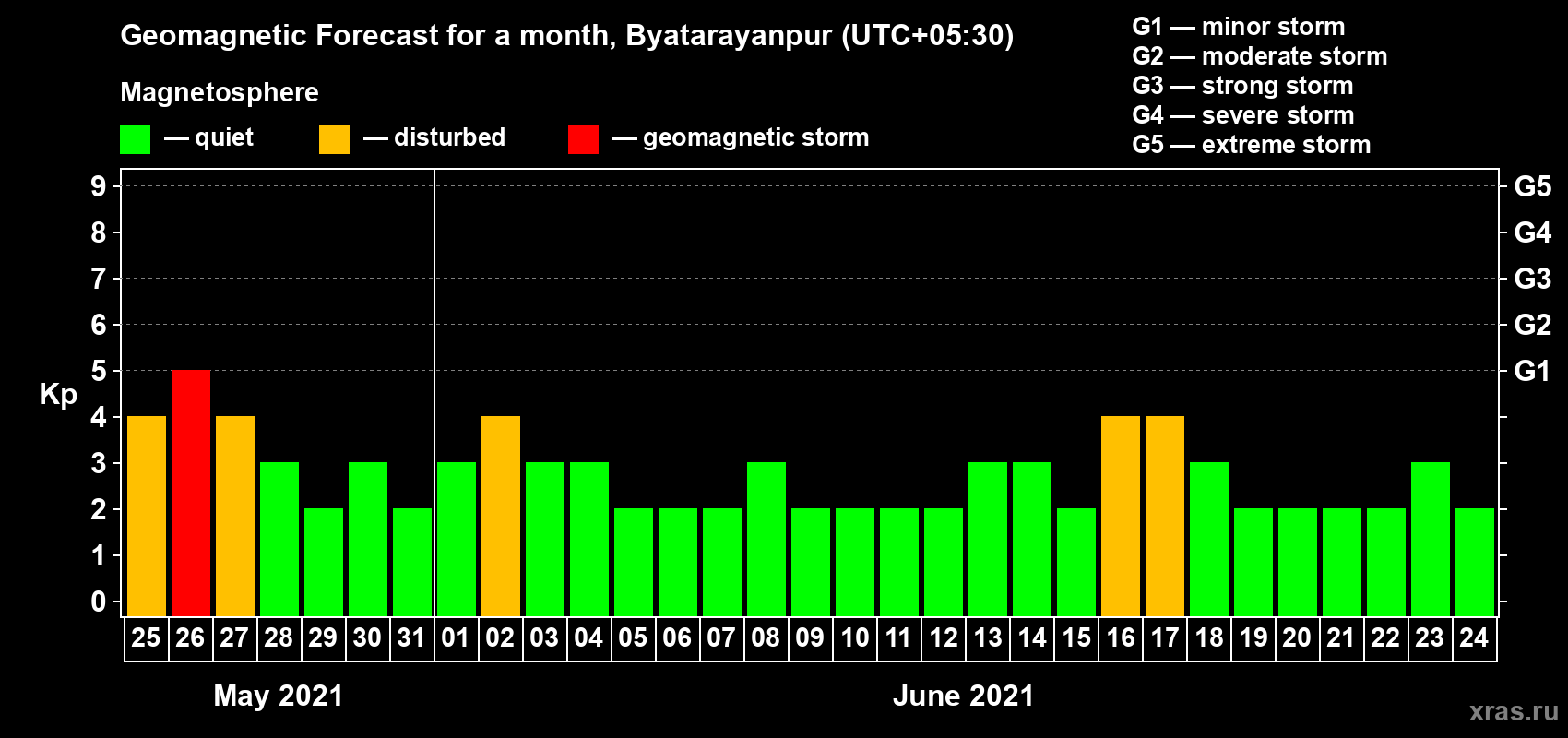
Task: Click the green bar for June 13
Action: (988, 540)
